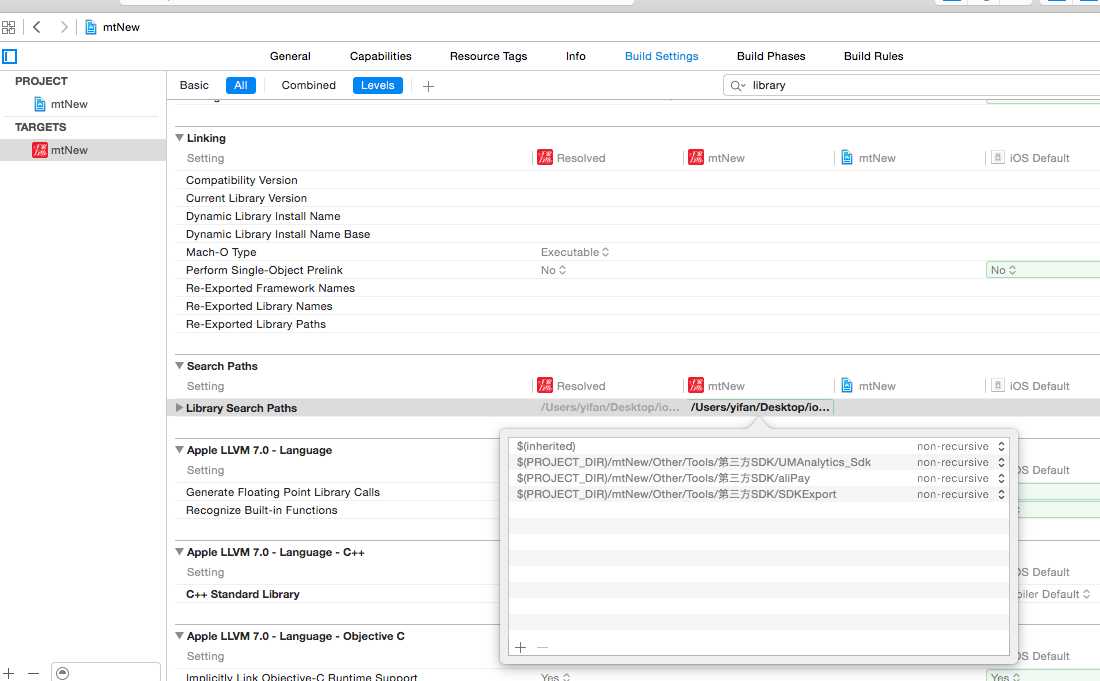Switch to the Capabilities tab

pyautogui.click(x=380, y=56)
